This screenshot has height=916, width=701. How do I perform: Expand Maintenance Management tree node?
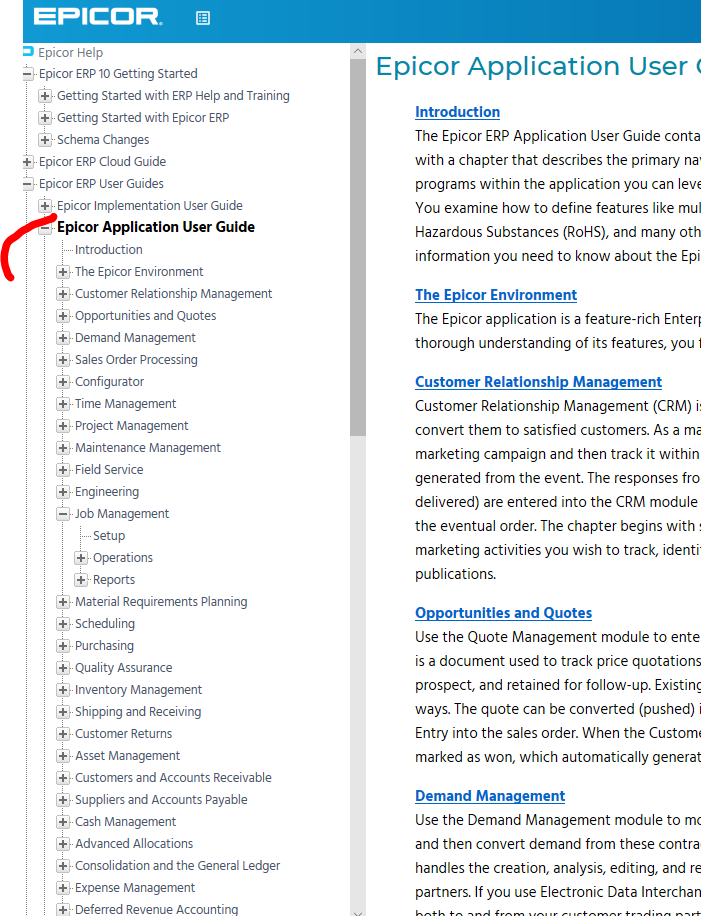(63, 448)
